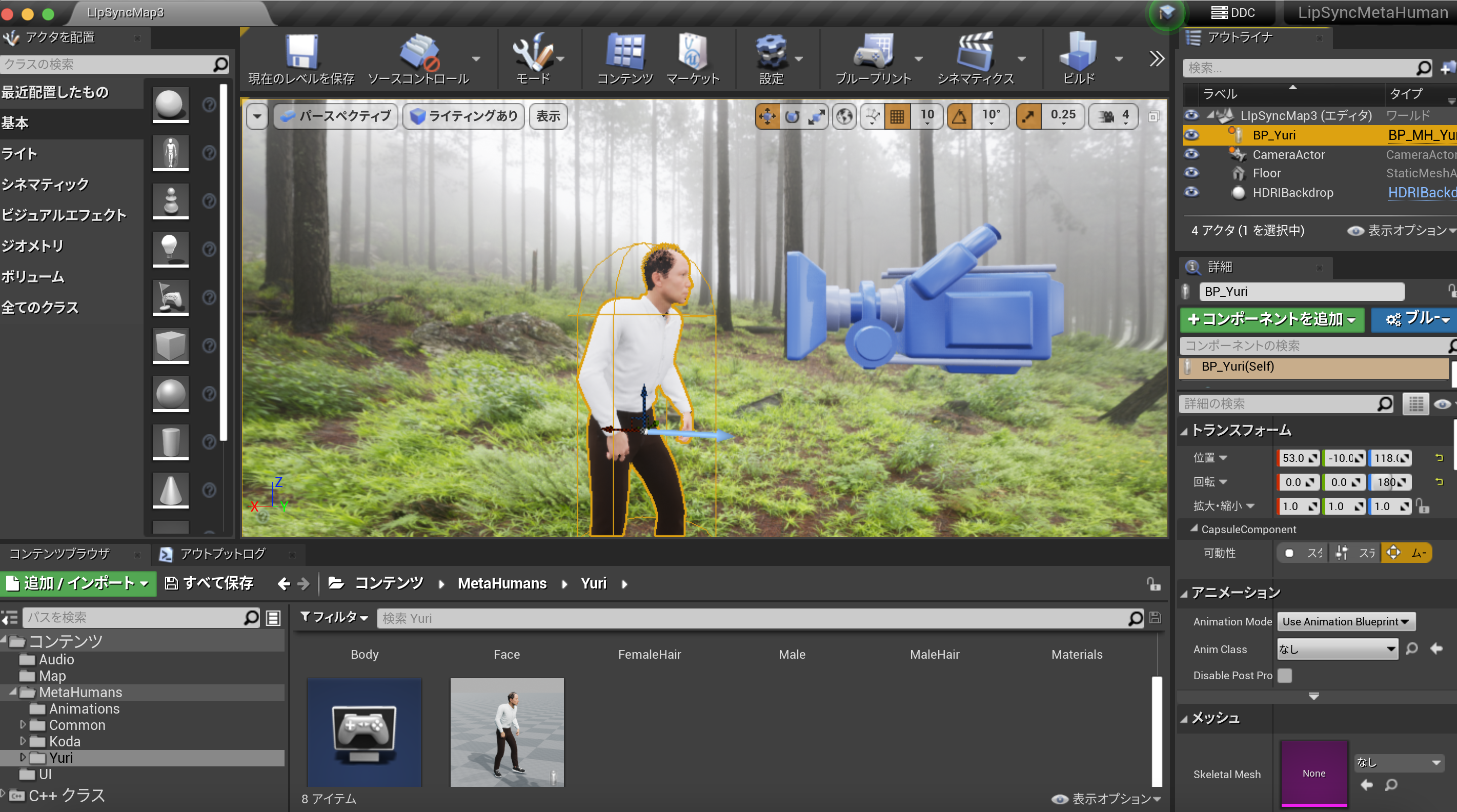Click the purple Skeletal Mesh None swatch
Viewport: 1457px width, 812px height.
coord(1313,773)
